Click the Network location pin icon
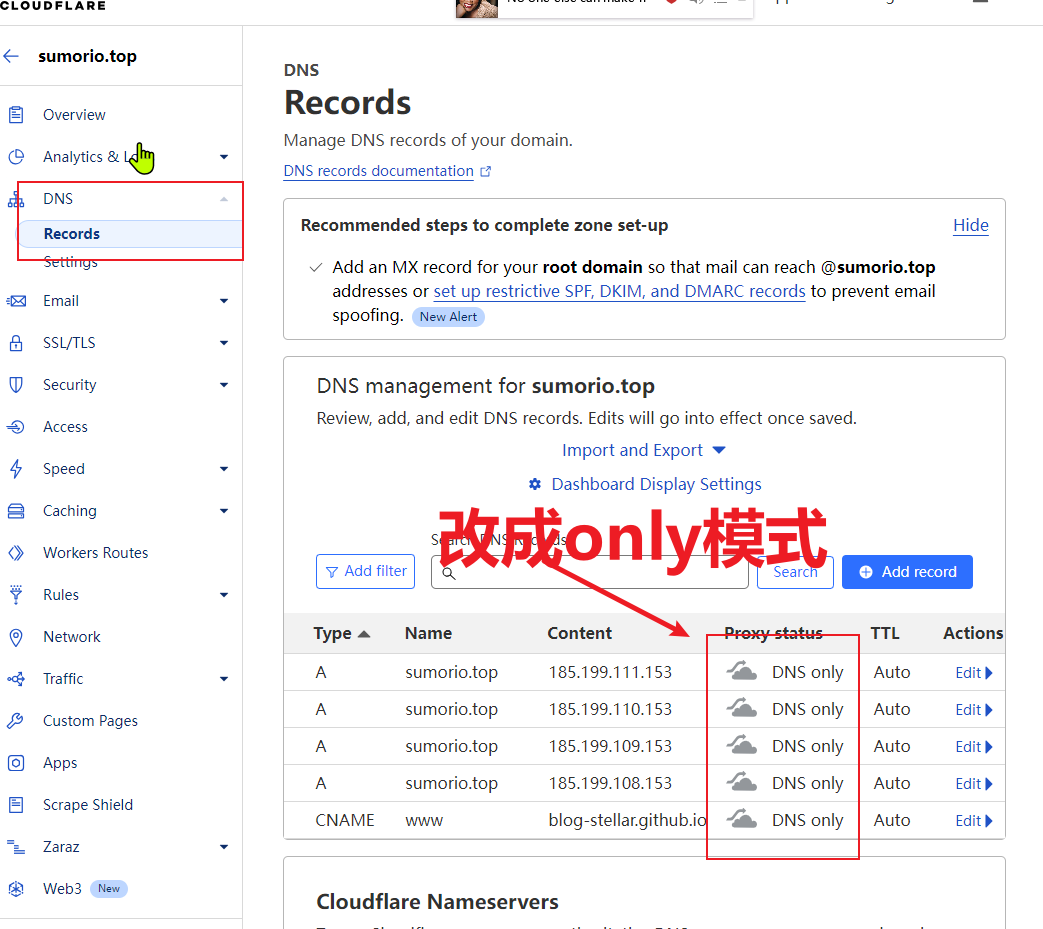The width and height of the screenshot is (1043, 929). click(x=16, y=637)
